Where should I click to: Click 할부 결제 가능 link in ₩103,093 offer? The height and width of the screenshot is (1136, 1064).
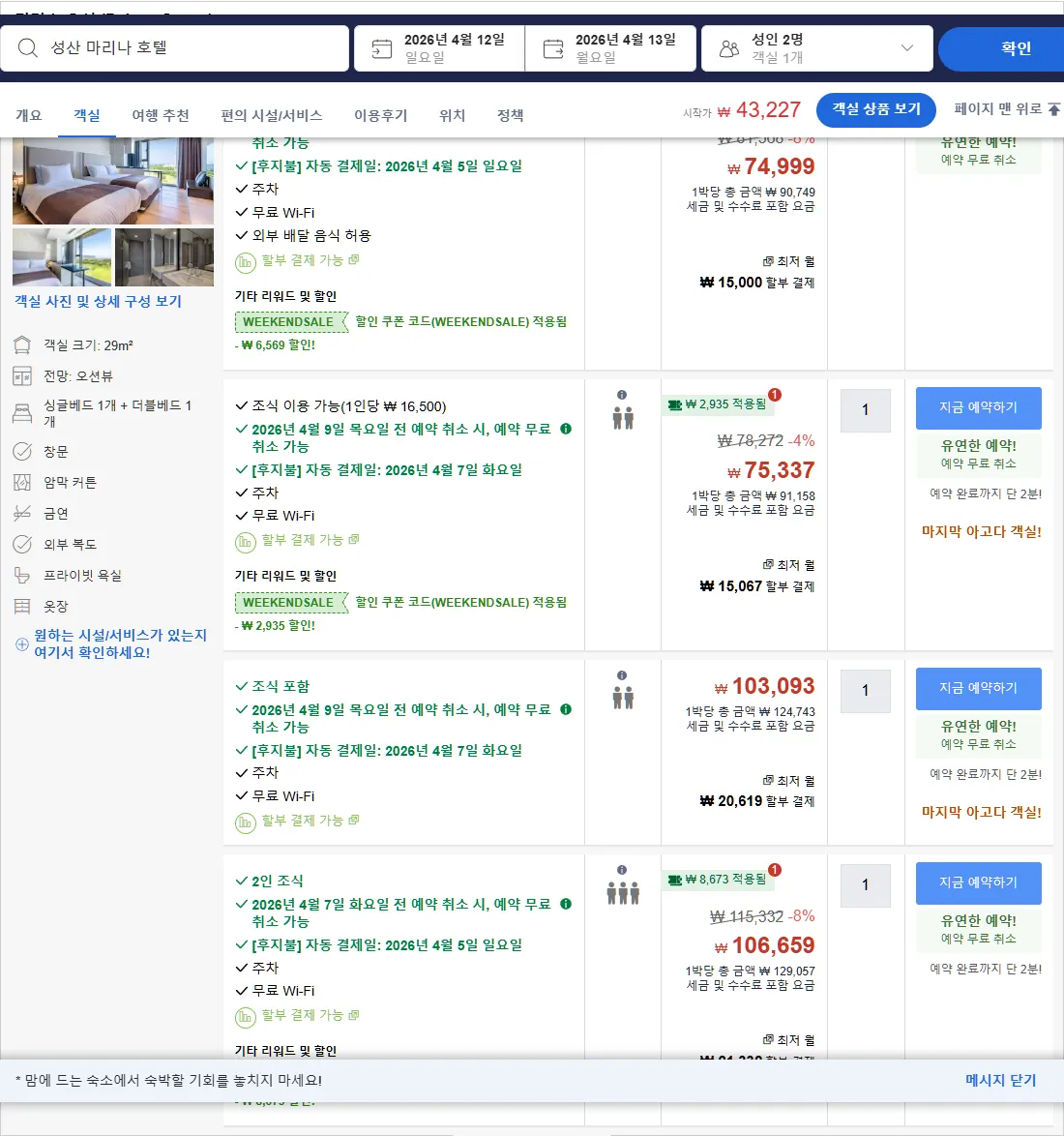310,821
